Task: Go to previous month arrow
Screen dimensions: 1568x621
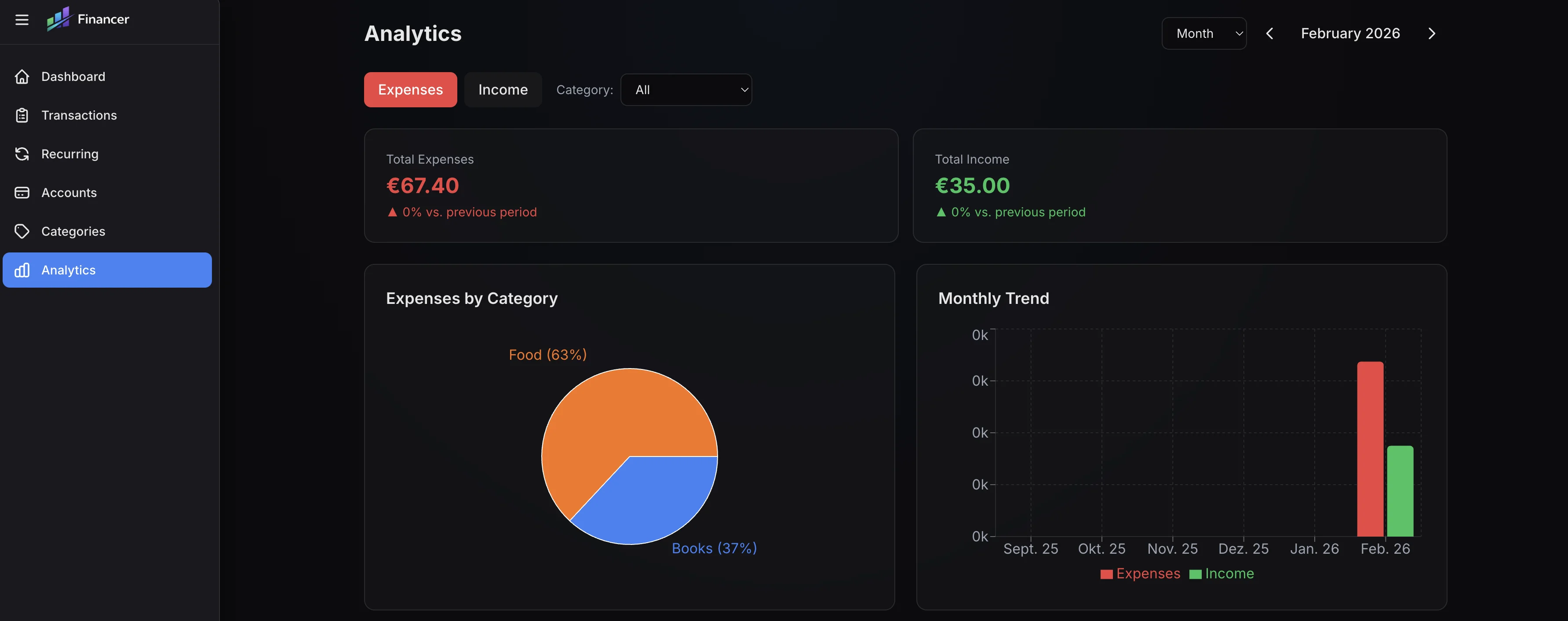Action: tap(1270, 33)
